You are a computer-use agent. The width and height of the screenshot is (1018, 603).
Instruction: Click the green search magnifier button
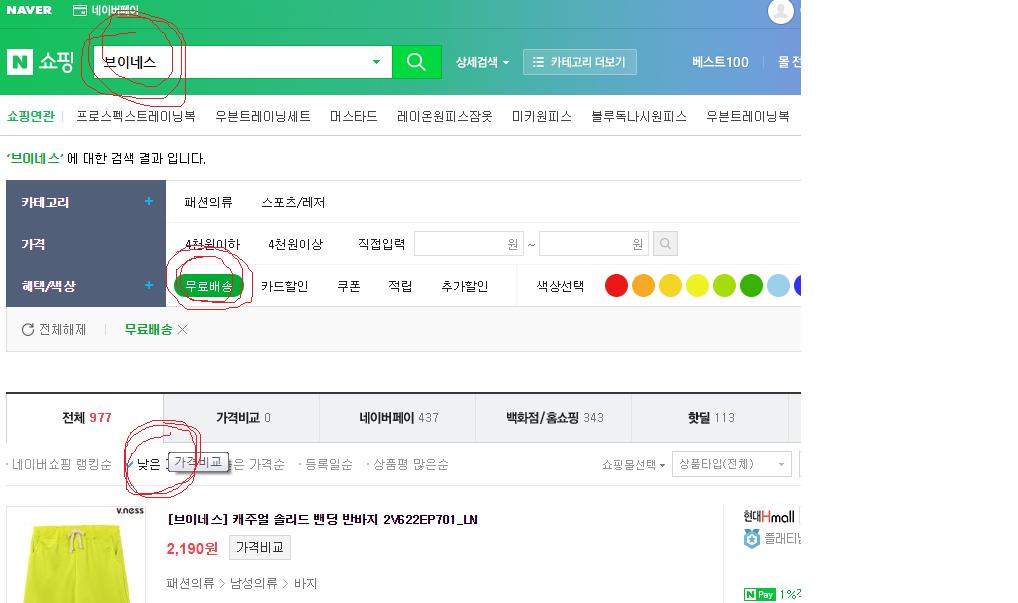(x=416, y=62)
